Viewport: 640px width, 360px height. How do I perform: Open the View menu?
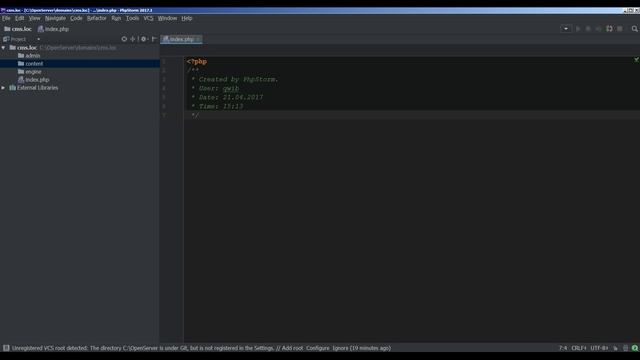click(x=34, y=18)
